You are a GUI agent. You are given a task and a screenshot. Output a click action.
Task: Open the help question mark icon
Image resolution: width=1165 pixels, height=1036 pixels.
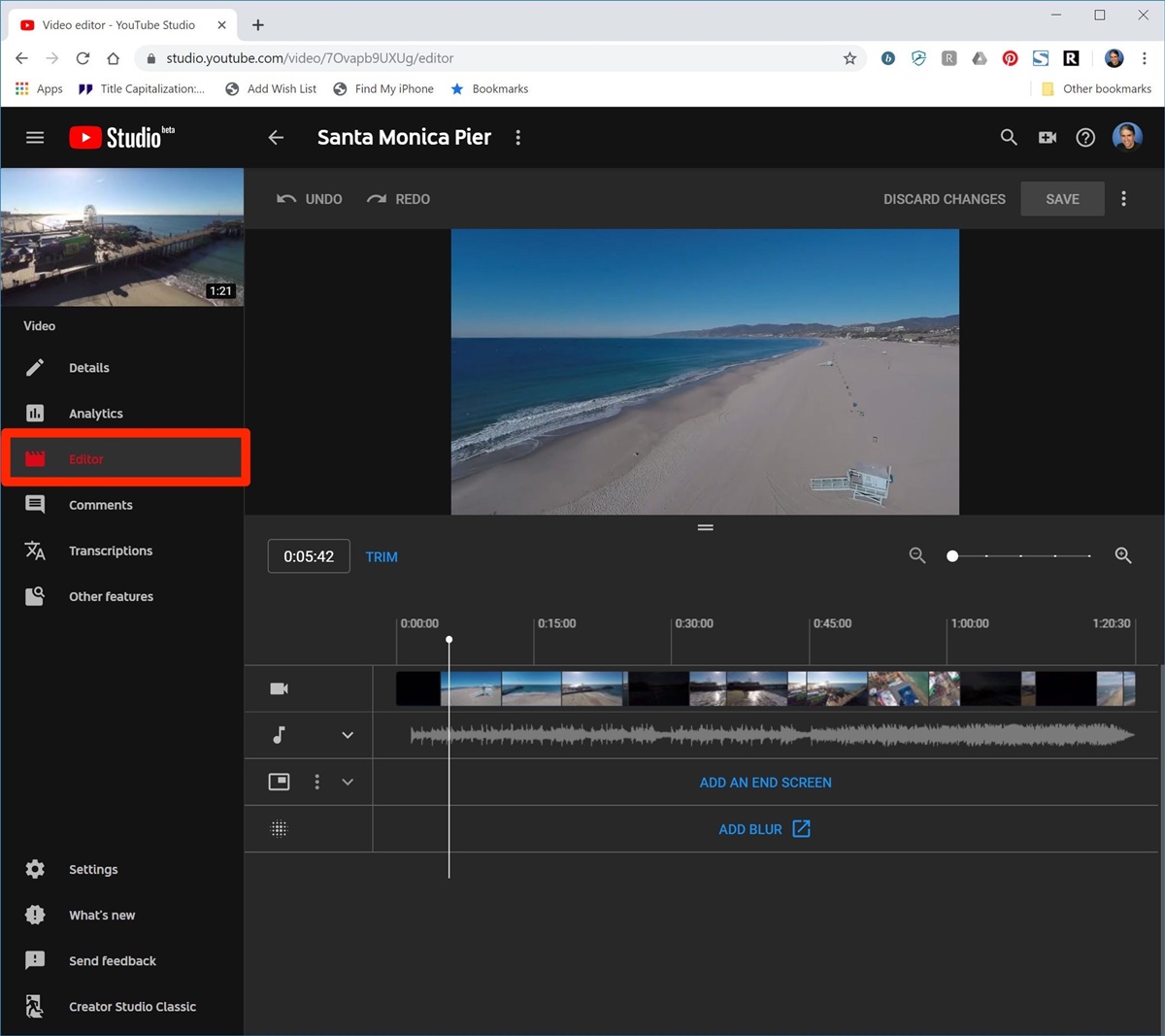tap(1085, 138)
